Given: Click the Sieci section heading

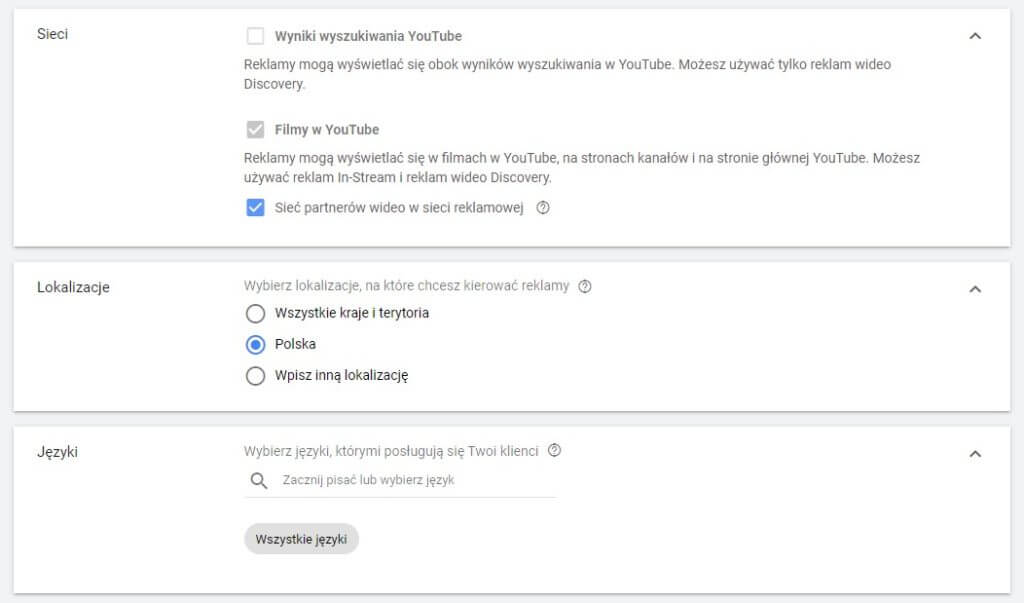Looking at the screenshot, I should pos(52,35).
